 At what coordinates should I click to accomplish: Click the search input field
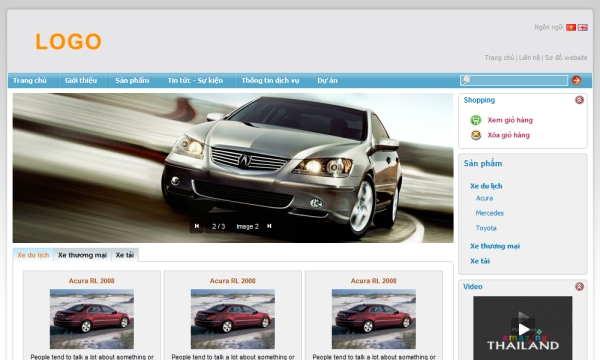click(x=514, y=80)
